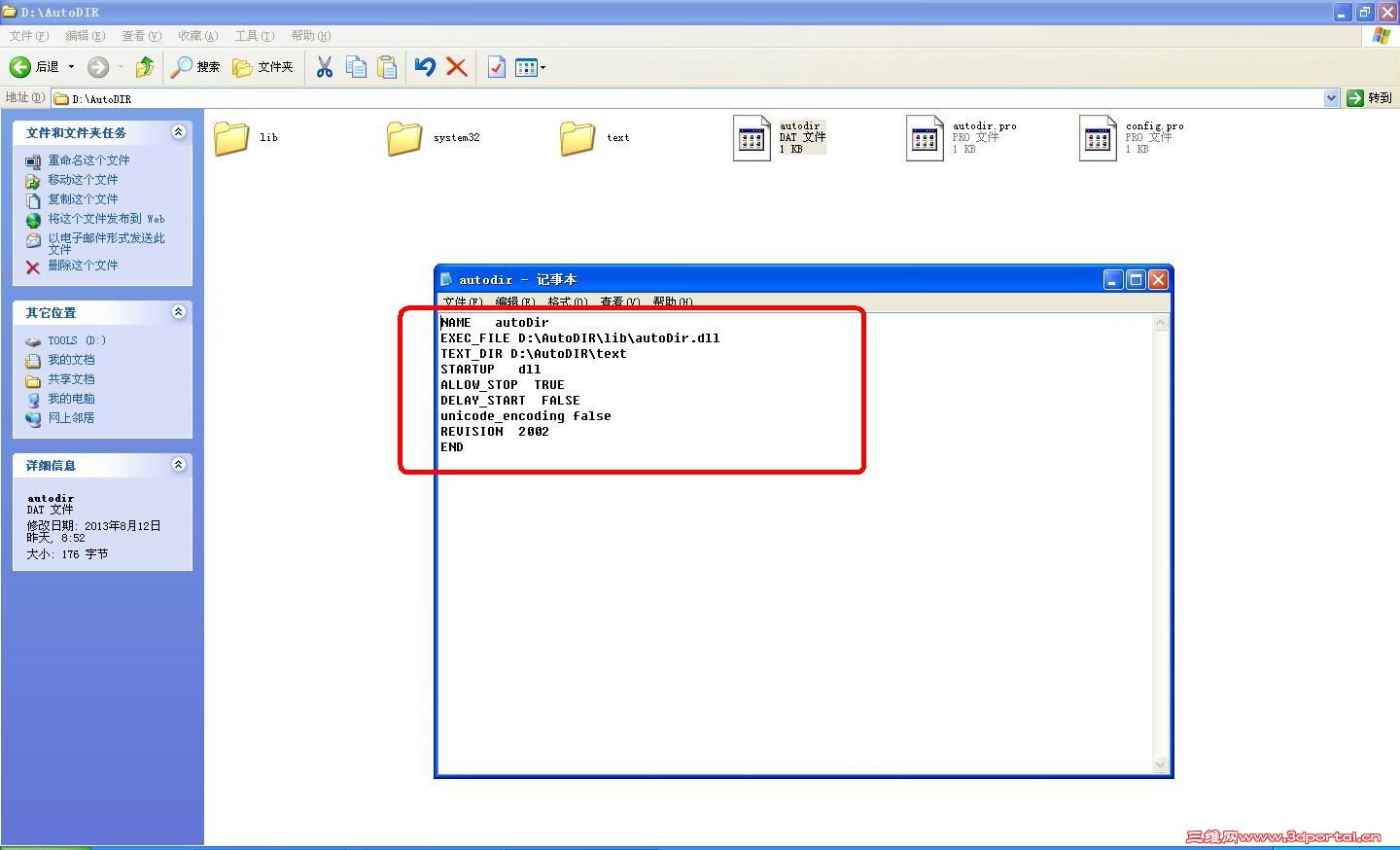Select the system32 folder icon
Viewport: 1400px width, 850px height.
[404, 138]
